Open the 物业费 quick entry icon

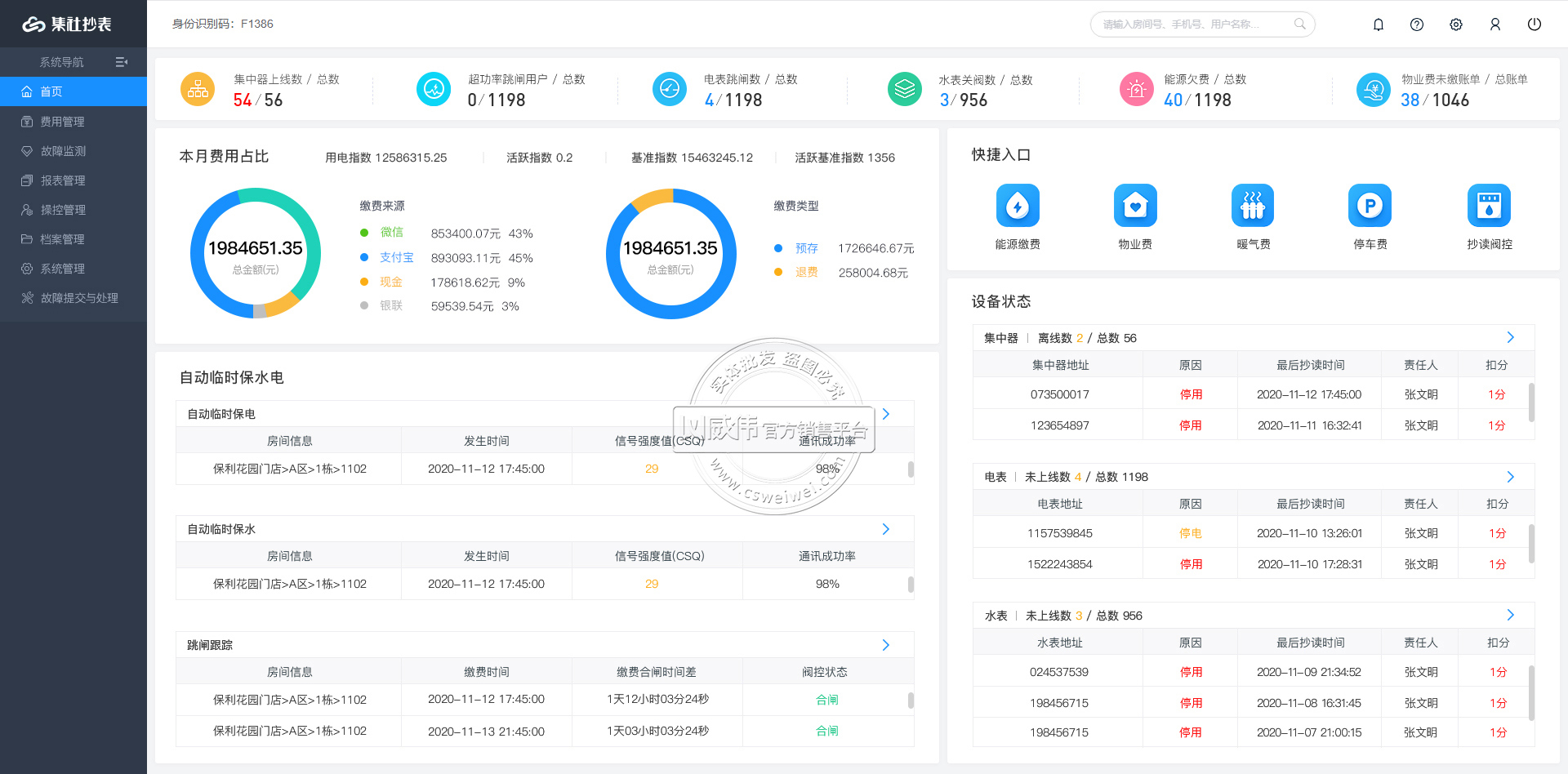tap(1135, 206)
